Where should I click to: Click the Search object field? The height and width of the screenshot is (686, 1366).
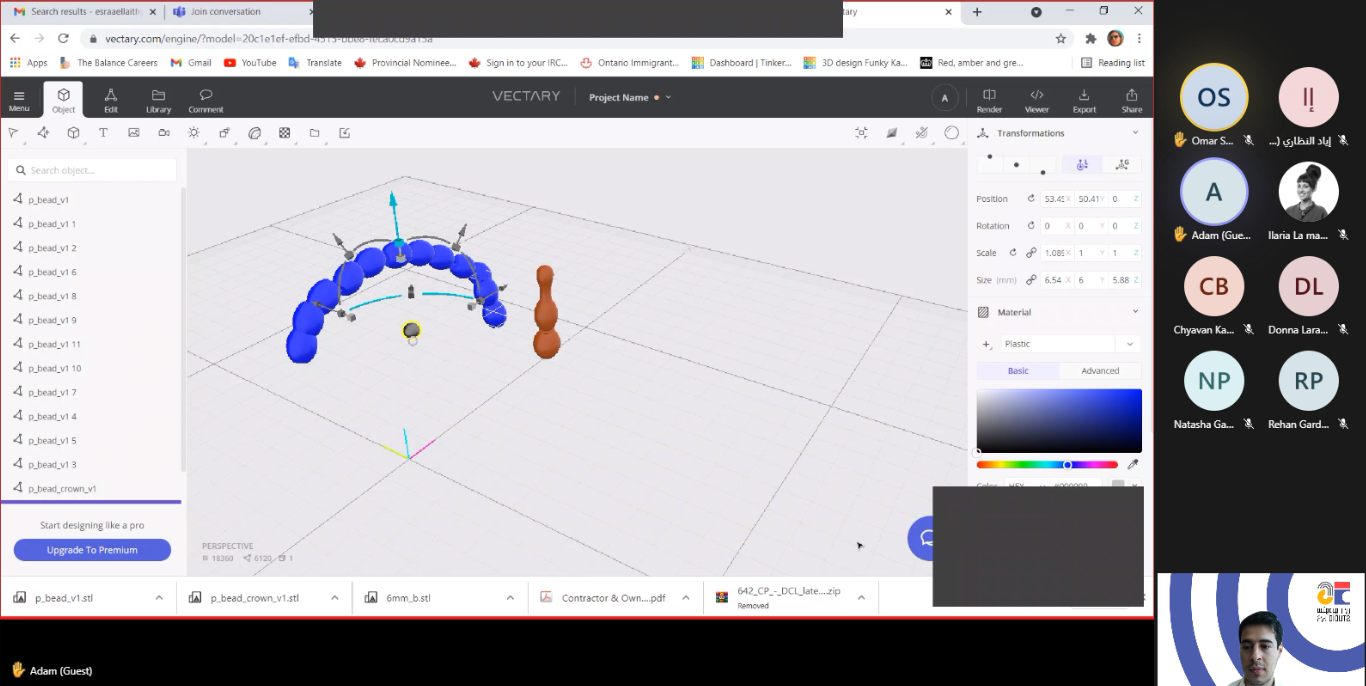(x=92, y=170)
